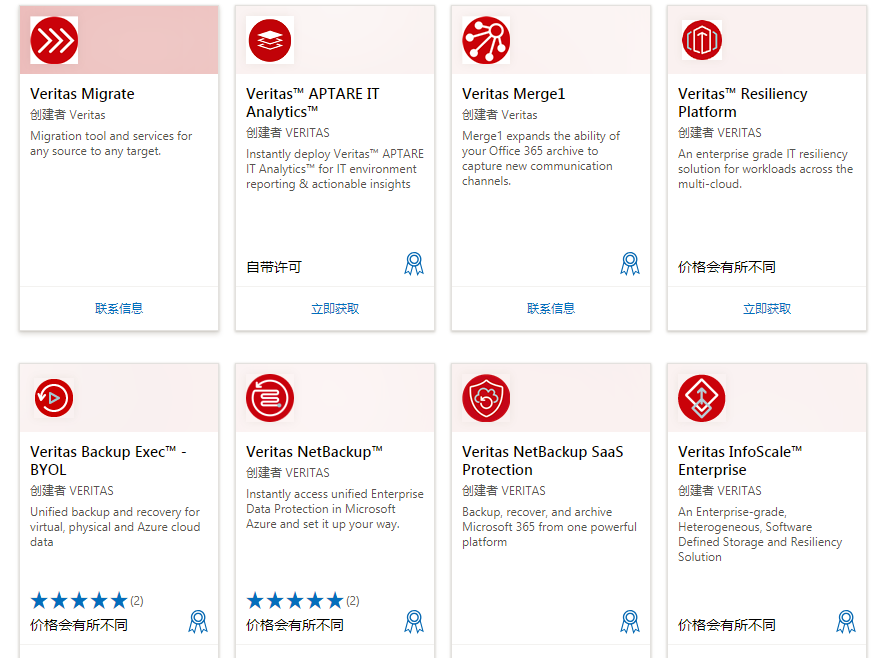The width and height of the screenshot is (882, 659).
Task: Click 创建者 Veritas under Veritas Merge1
Action: pos(500,115)
